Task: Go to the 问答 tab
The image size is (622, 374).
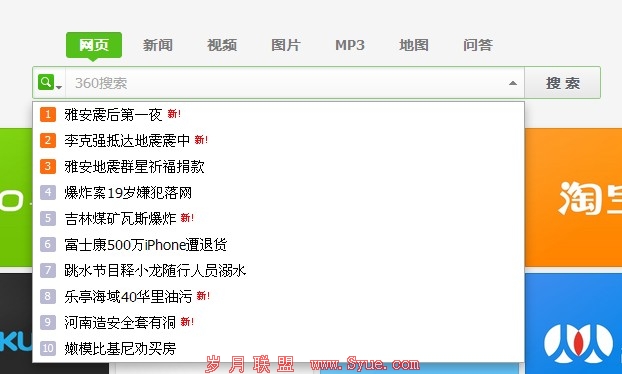Action: tap(478, 45)
